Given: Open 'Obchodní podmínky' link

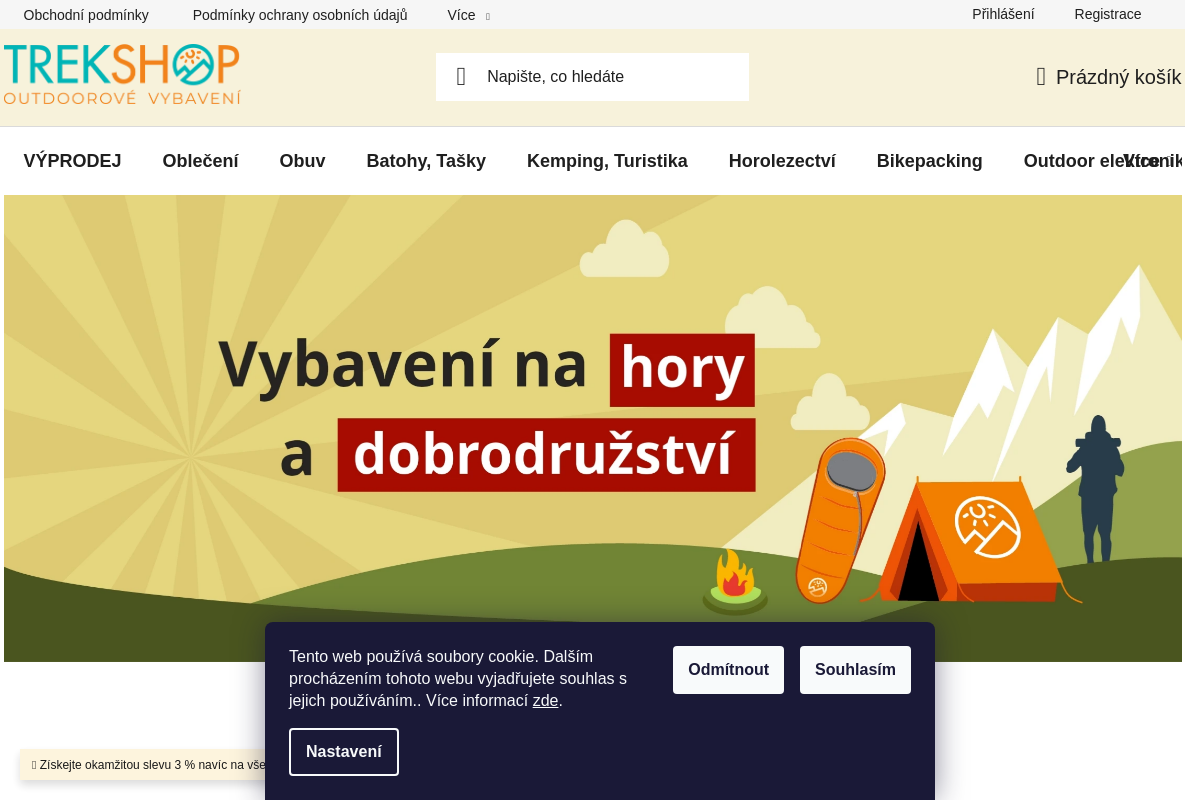Looking at the screenshot, I should (x=86, y=15).
